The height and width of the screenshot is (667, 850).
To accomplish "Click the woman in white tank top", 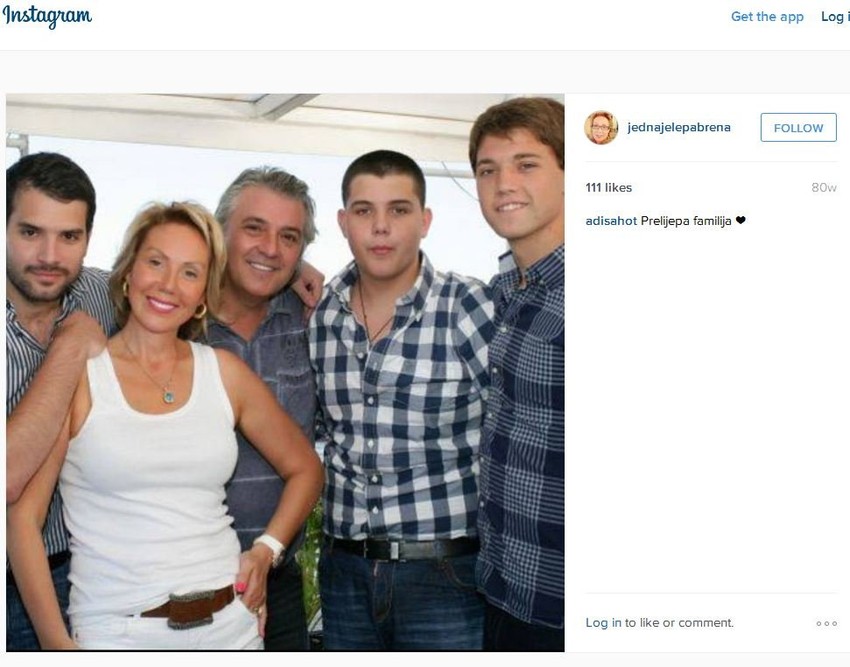I will (x=157, y=434).
